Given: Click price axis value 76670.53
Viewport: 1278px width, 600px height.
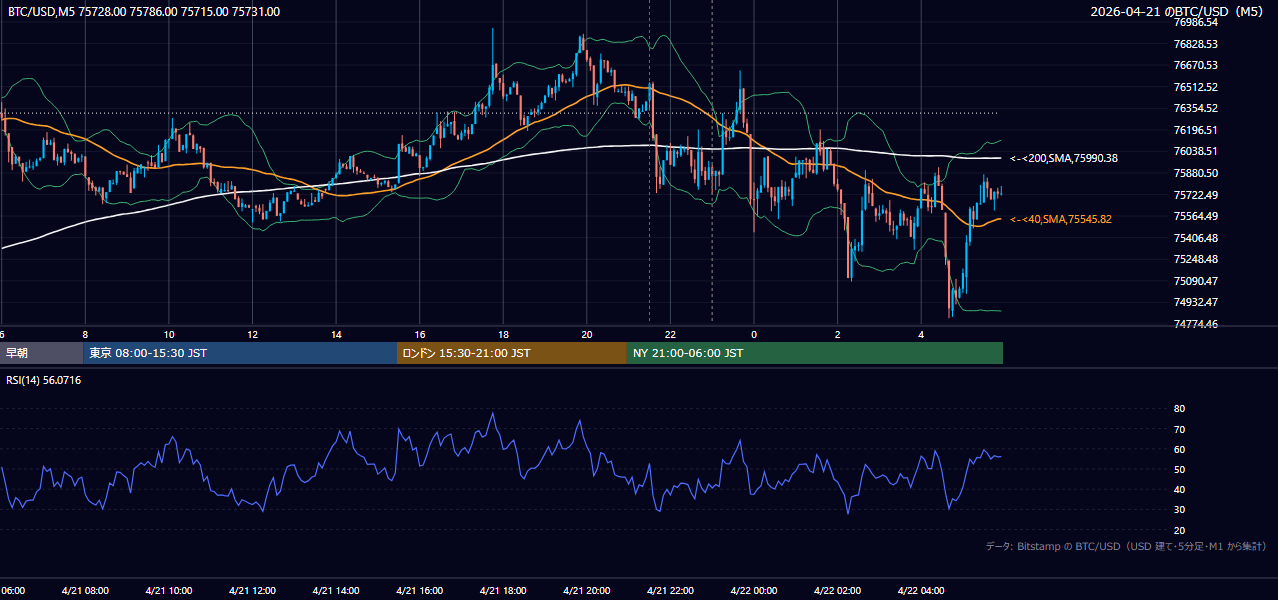Looking at the screenshot, I should (x=1195, y=65).
